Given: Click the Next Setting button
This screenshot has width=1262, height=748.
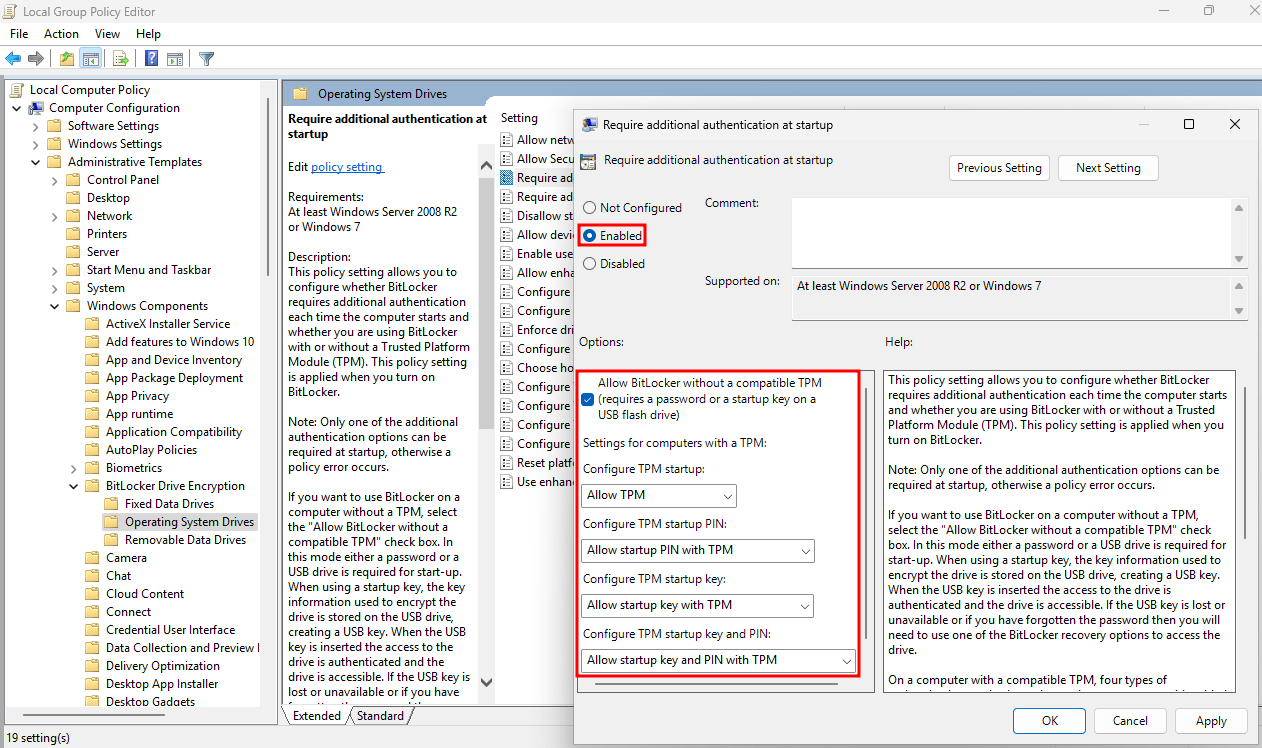Looking at the screenshot, I should point(1107,168).
